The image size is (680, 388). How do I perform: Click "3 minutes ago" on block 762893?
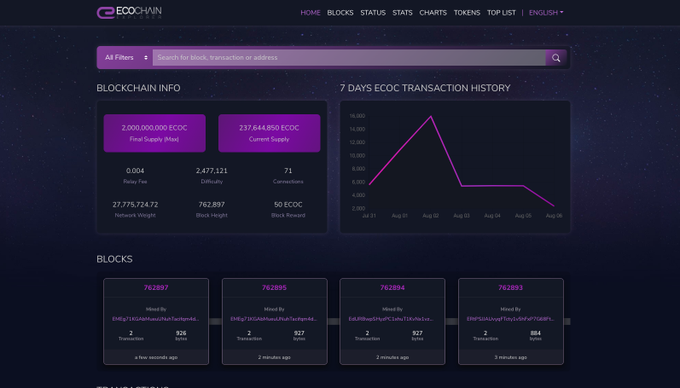tap(510, 357)
